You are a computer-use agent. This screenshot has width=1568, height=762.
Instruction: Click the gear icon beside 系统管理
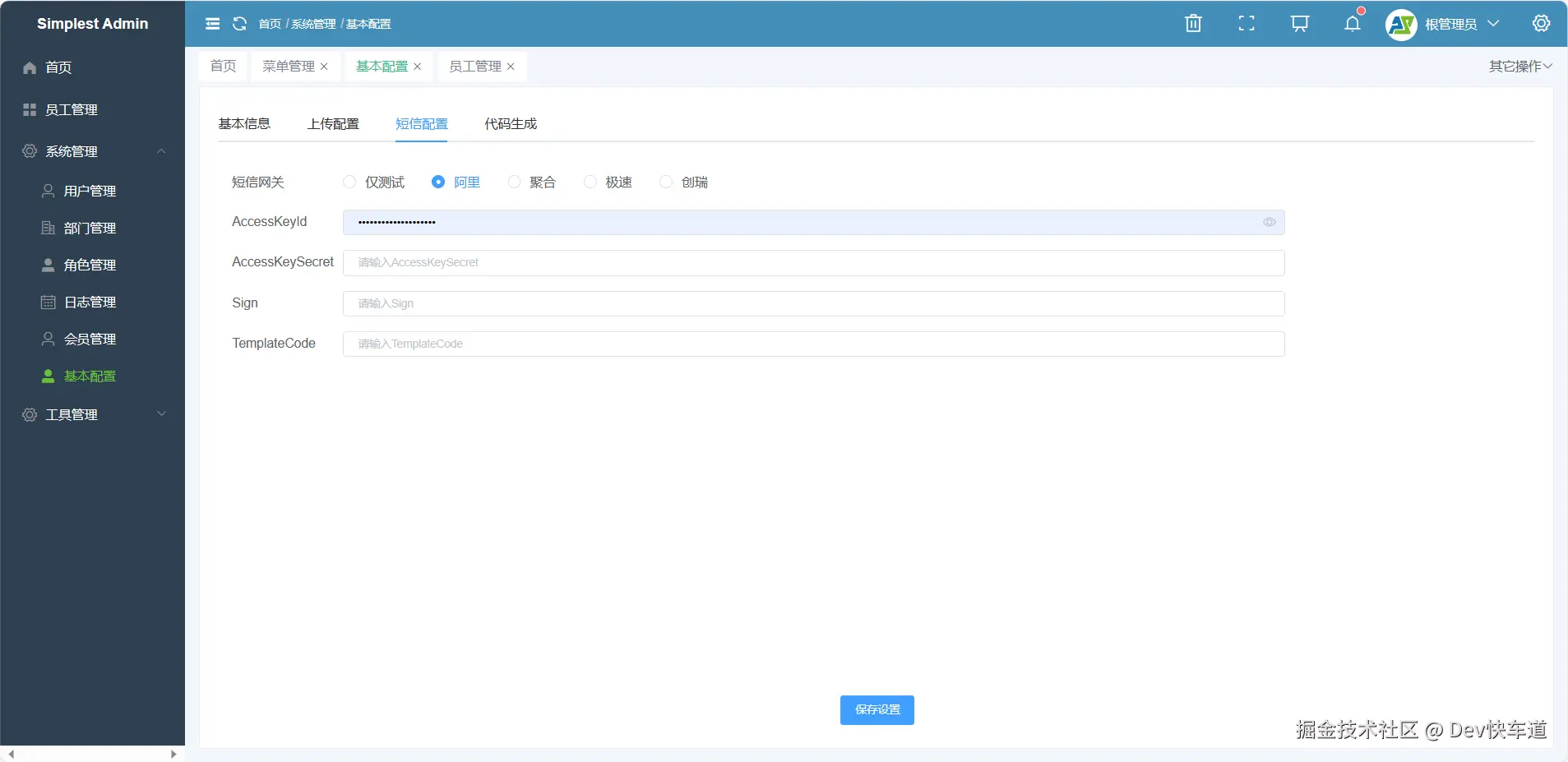click(30, 151)
